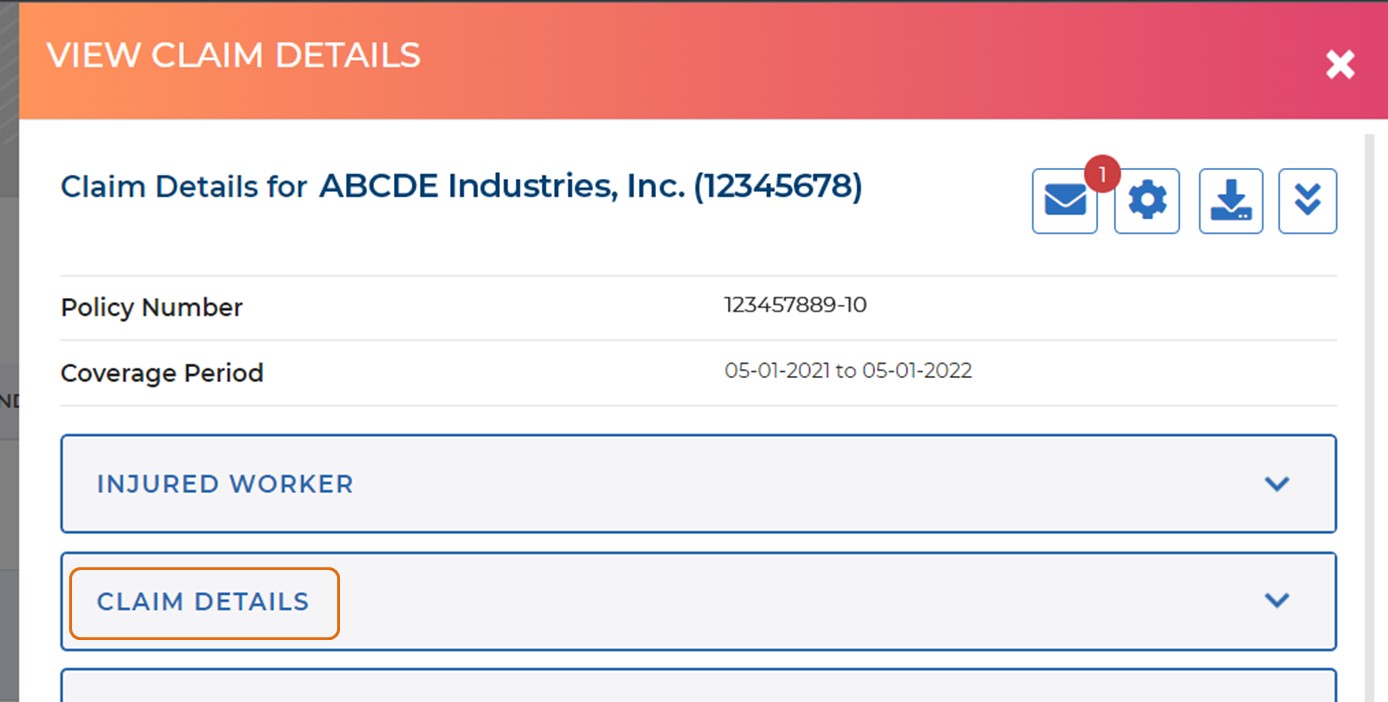Expand all sections with double-chevron icon
This screenshot has height=702, width=1388.
pos(1307,202)
